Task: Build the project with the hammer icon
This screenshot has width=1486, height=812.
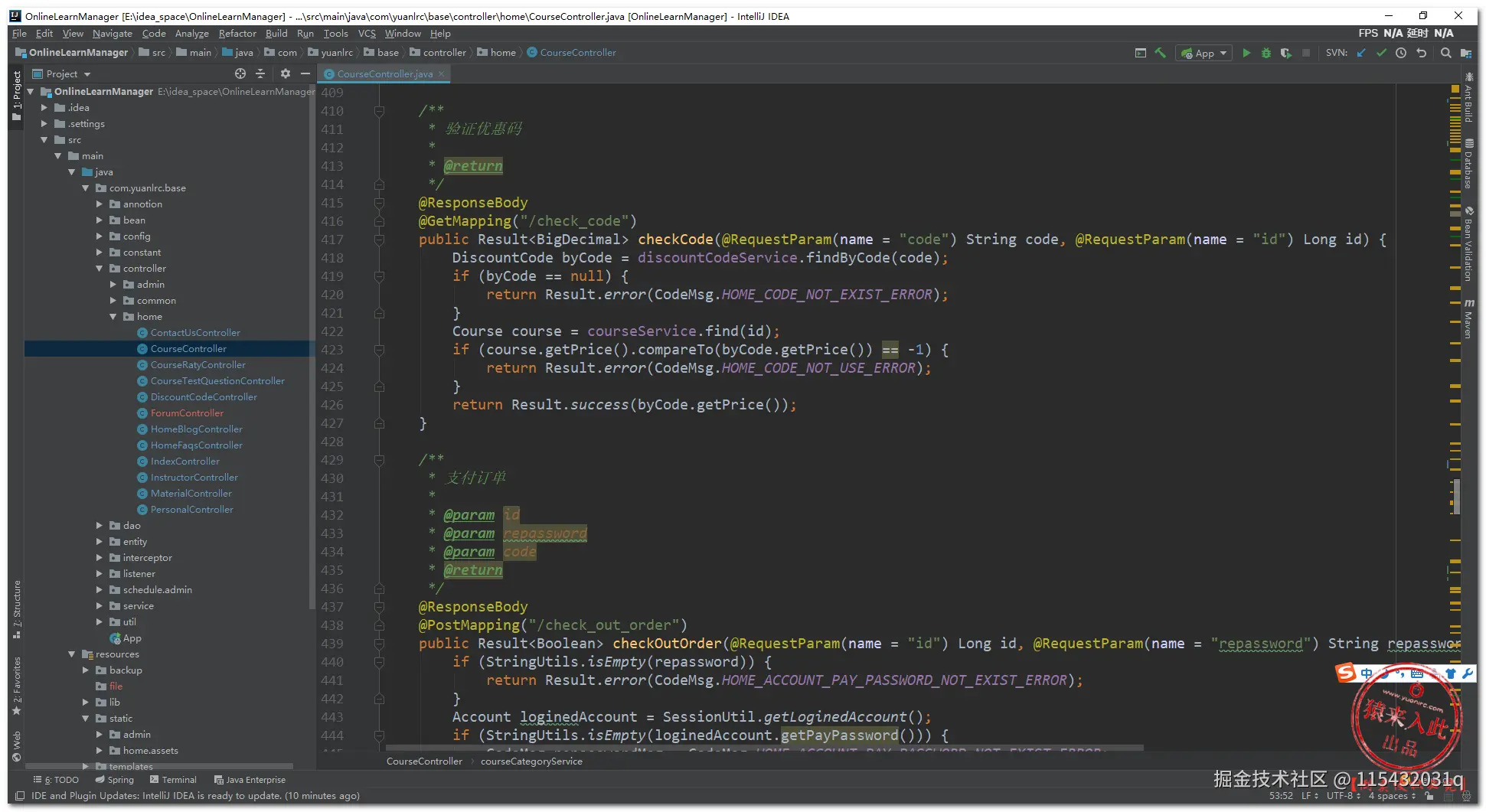Action: click(x=1161, y=53)
